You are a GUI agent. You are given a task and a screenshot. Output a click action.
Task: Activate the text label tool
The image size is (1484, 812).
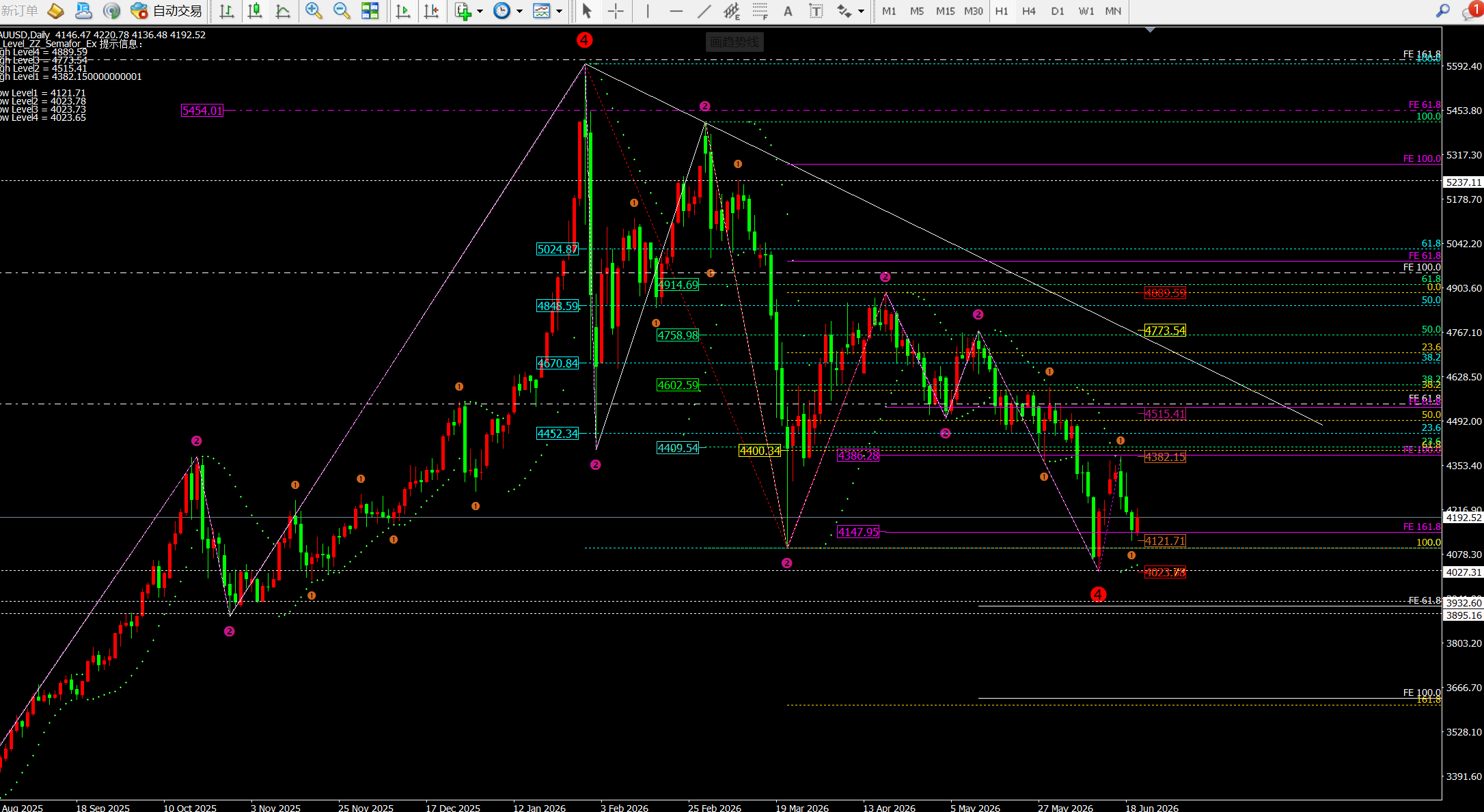tap(788, 11)
